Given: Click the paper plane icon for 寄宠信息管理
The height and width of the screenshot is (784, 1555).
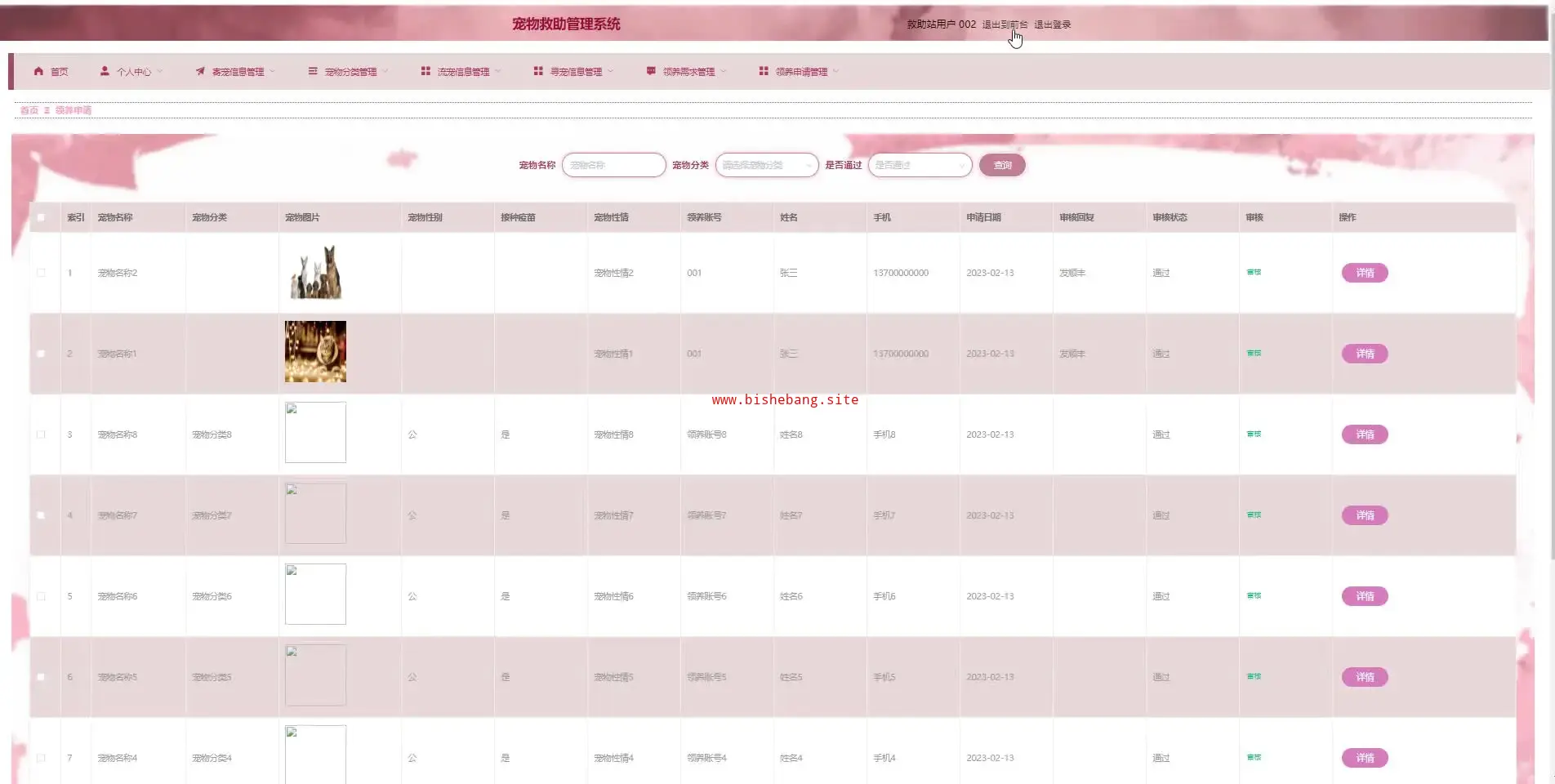Looking at the screenshot, I should pyautogui.click(x=200, y=71).
